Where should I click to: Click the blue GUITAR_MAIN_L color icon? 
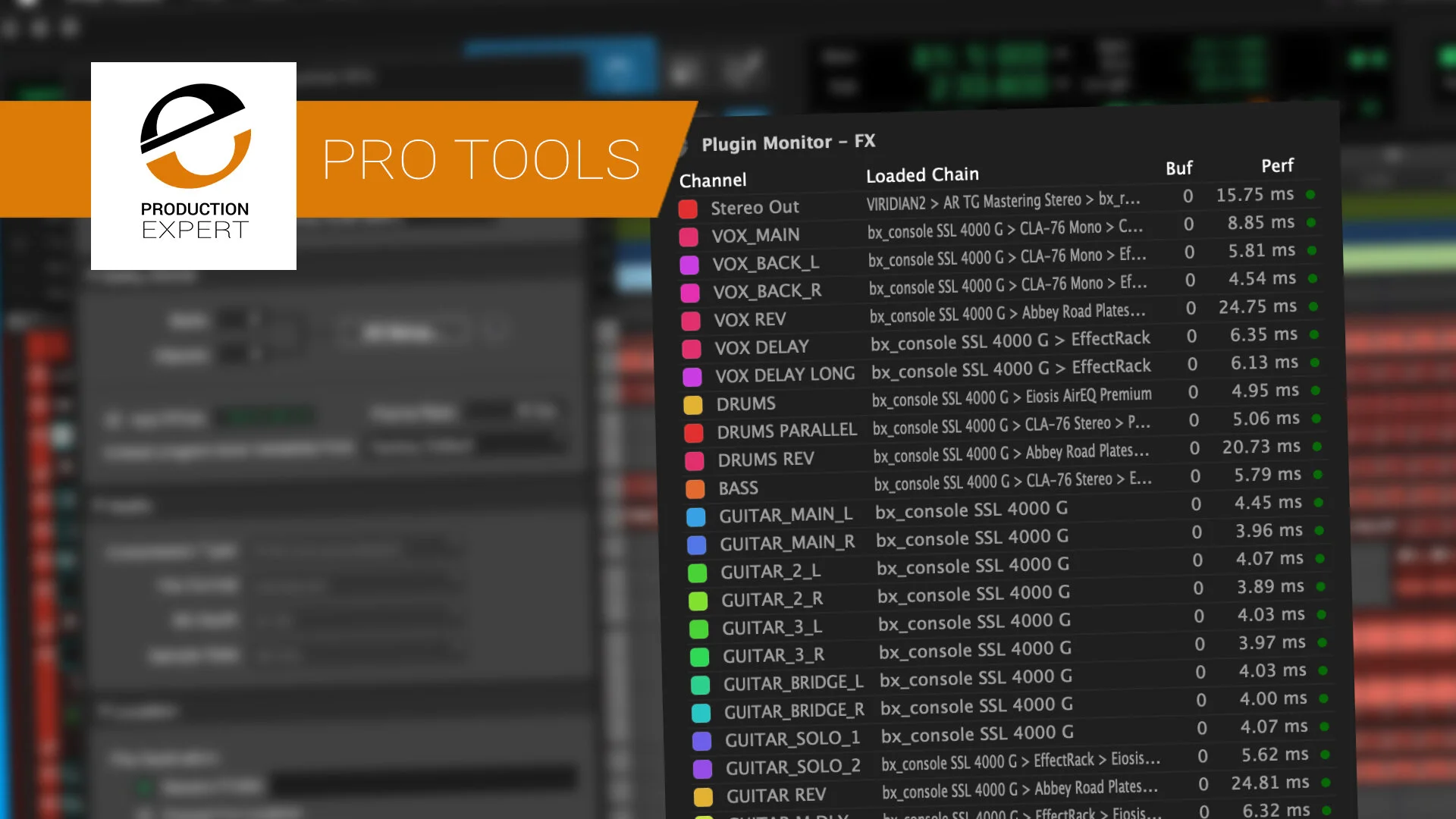(x=696, y=517)
